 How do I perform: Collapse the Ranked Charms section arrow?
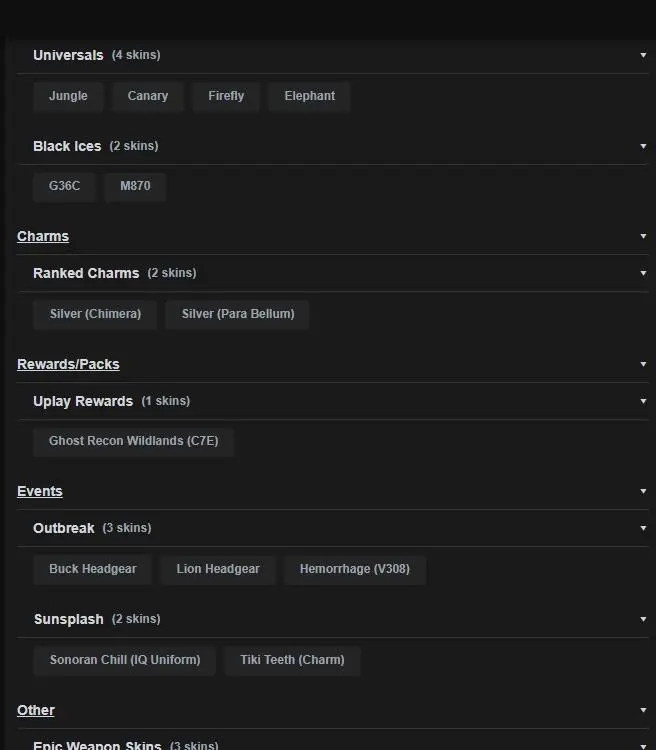coord(643,273)
